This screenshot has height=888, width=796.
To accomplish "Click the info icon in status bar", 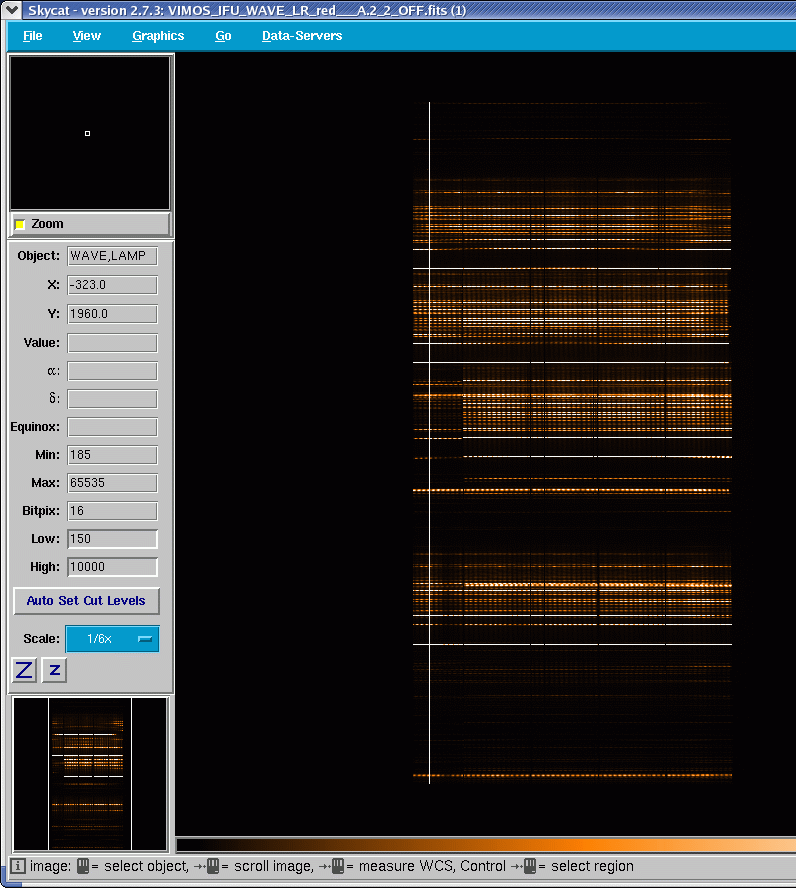I will pyautogui.click(x=18, y=866).
